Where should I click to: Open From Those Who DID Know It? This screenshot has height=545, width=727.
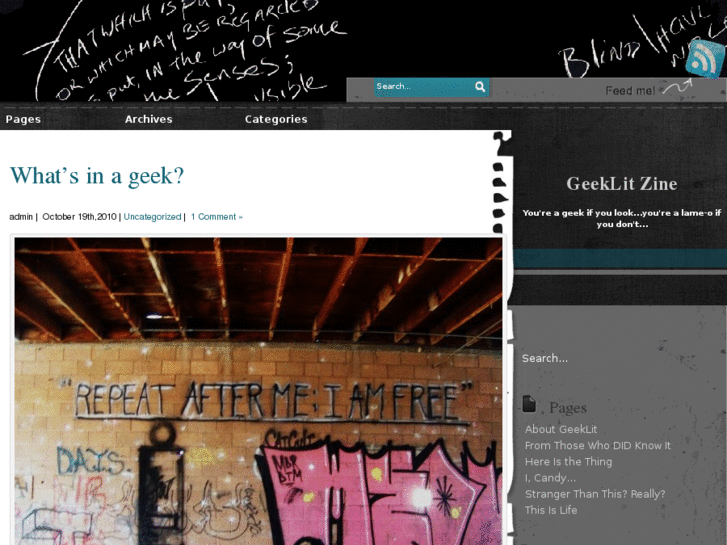coord(598,446)
